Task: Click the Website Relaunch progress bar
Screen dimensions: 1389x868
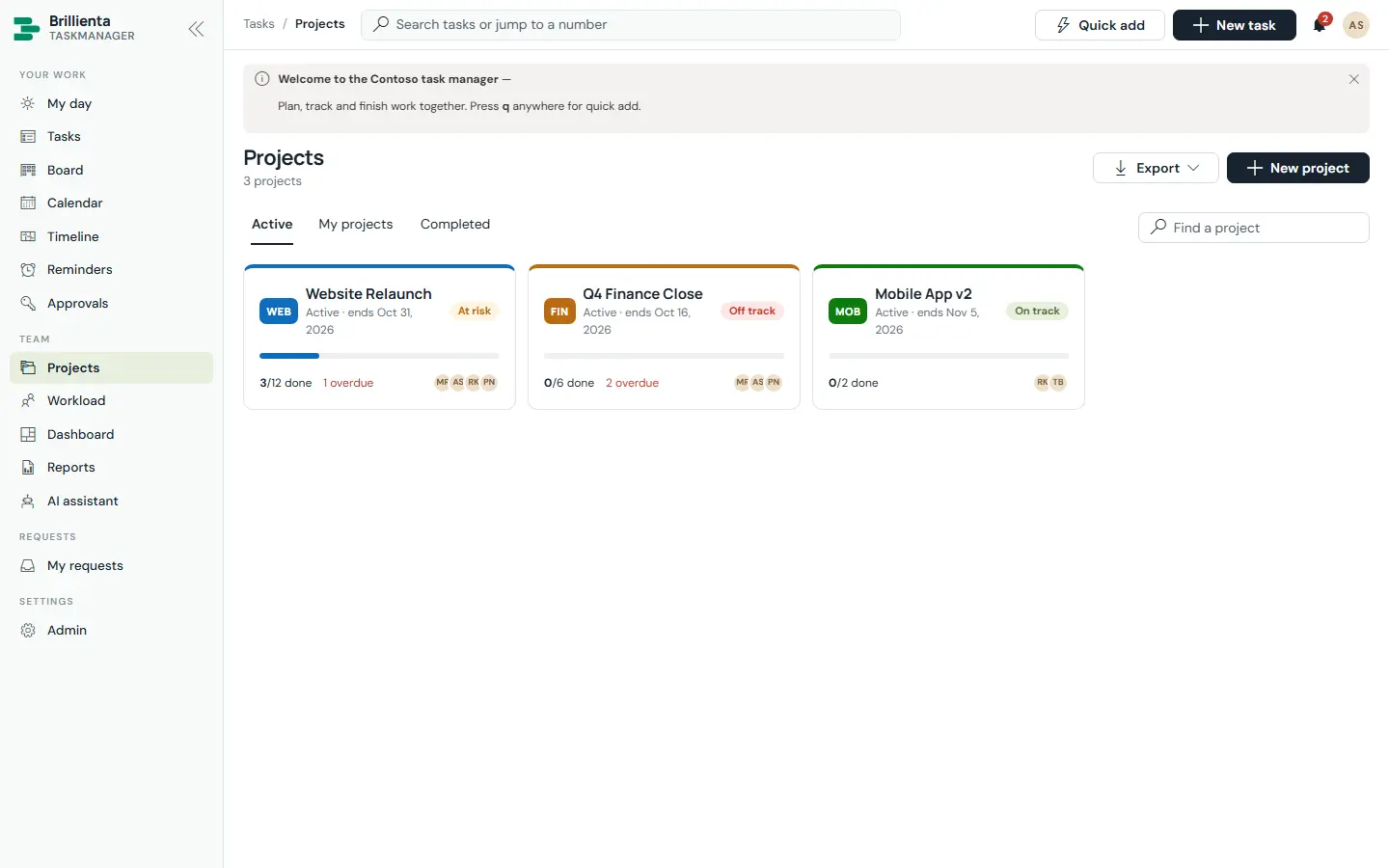Action: (379, 356)
